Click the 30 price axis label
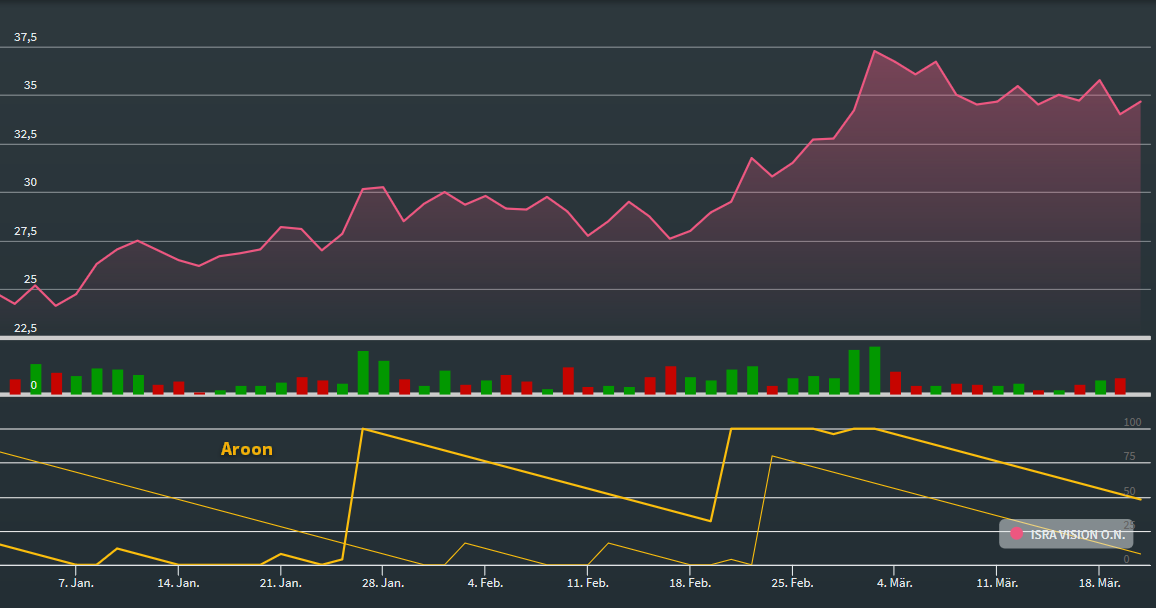This screenshot has height=608, width=1156. (x=30, y=182)
